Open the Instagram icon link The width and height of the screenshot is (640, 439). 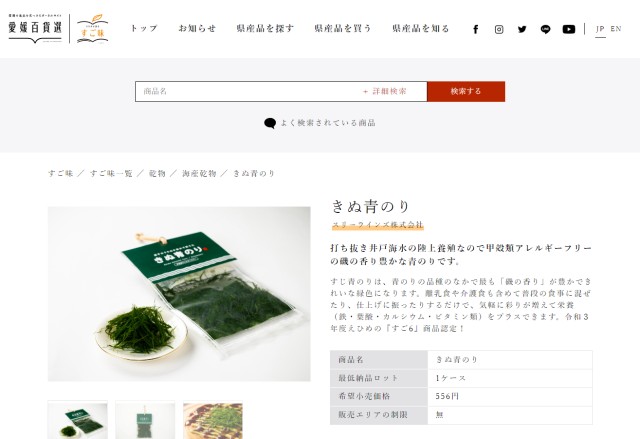[x=499, y=29]
